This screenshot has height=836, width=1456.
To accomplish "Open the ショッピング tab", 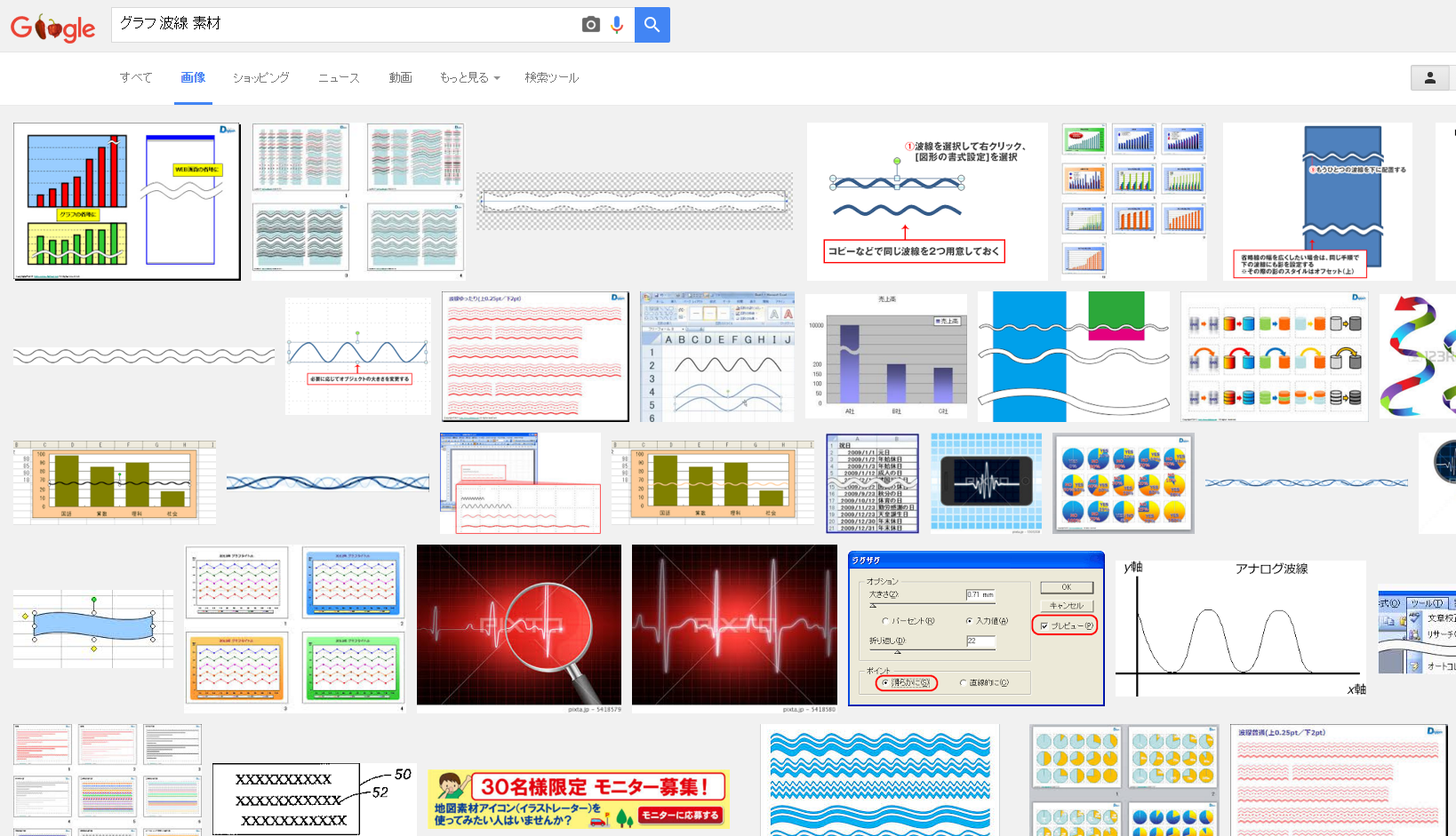I will tap(261, 77).
